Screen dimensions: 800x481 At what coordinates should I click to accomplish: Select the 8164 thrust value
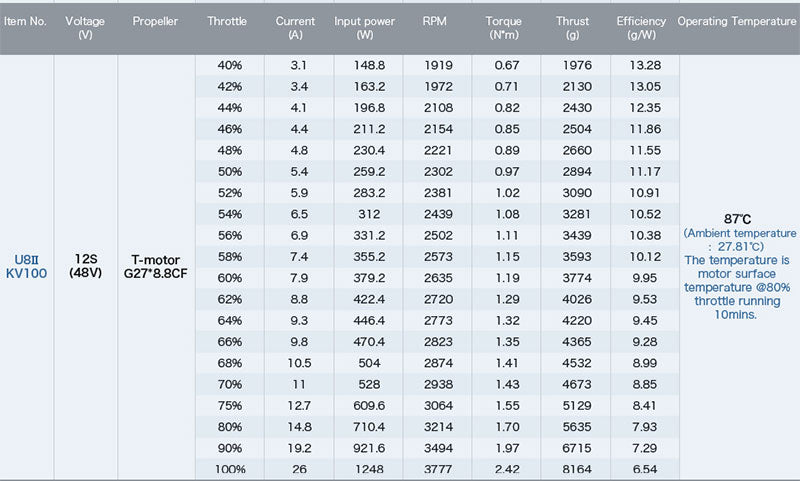click(x=573, y=469)
